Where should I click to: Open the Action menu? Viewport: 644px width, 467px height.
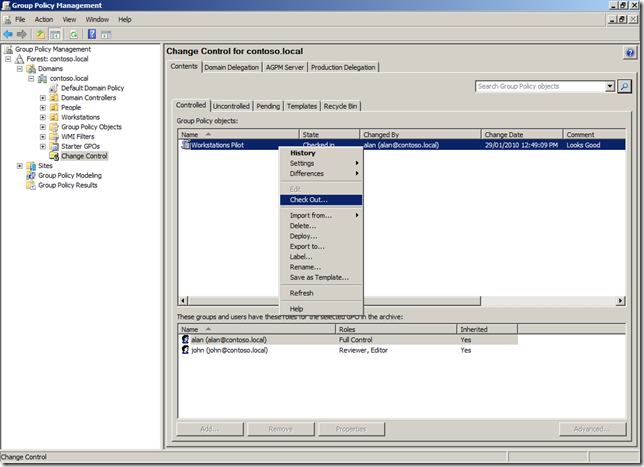click(44, 19)
